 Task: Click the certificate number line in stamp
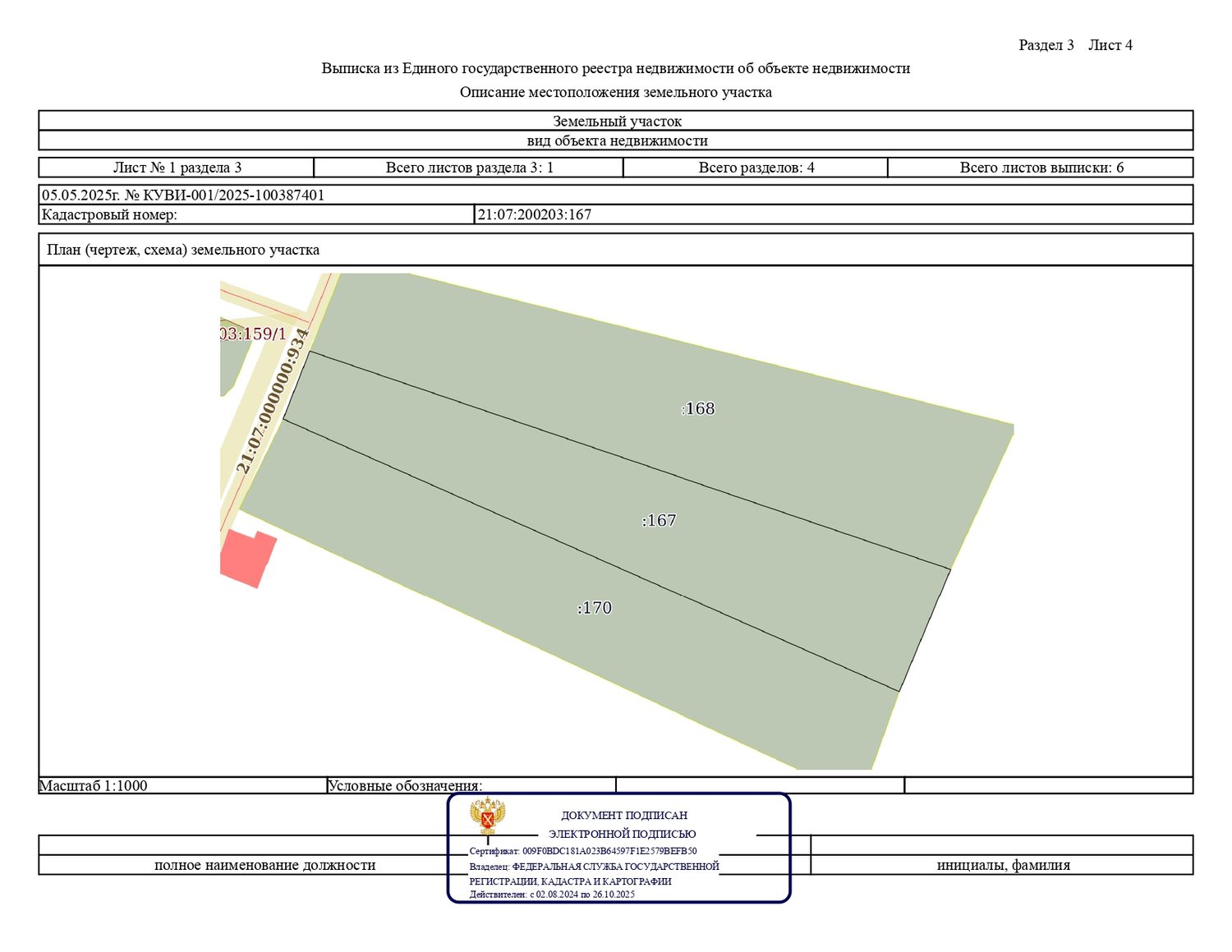click(x=583, y=852)
